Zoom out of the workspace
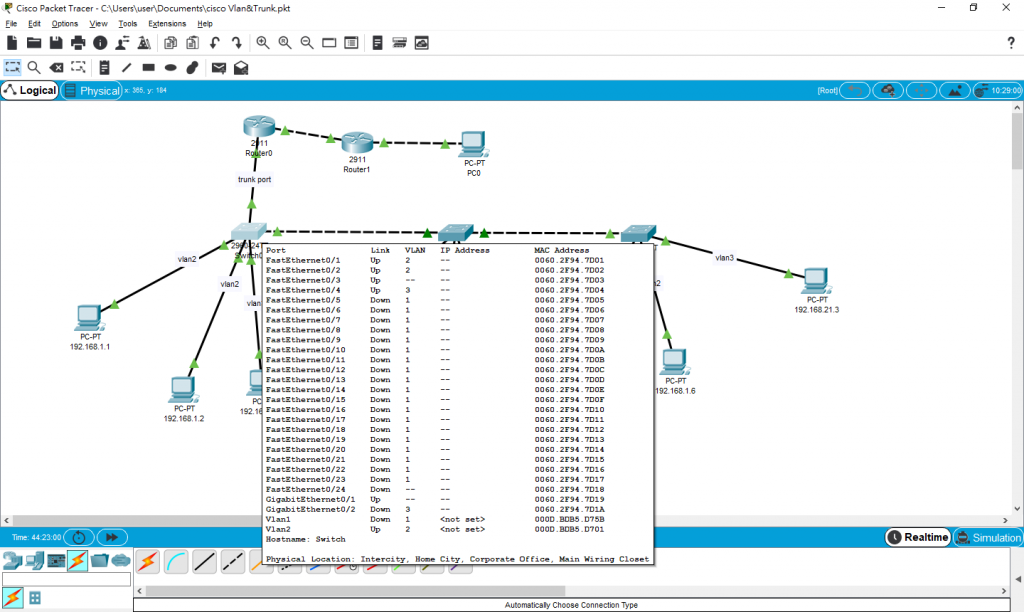This screenshot has width=1024, height=612. point(307,43)
